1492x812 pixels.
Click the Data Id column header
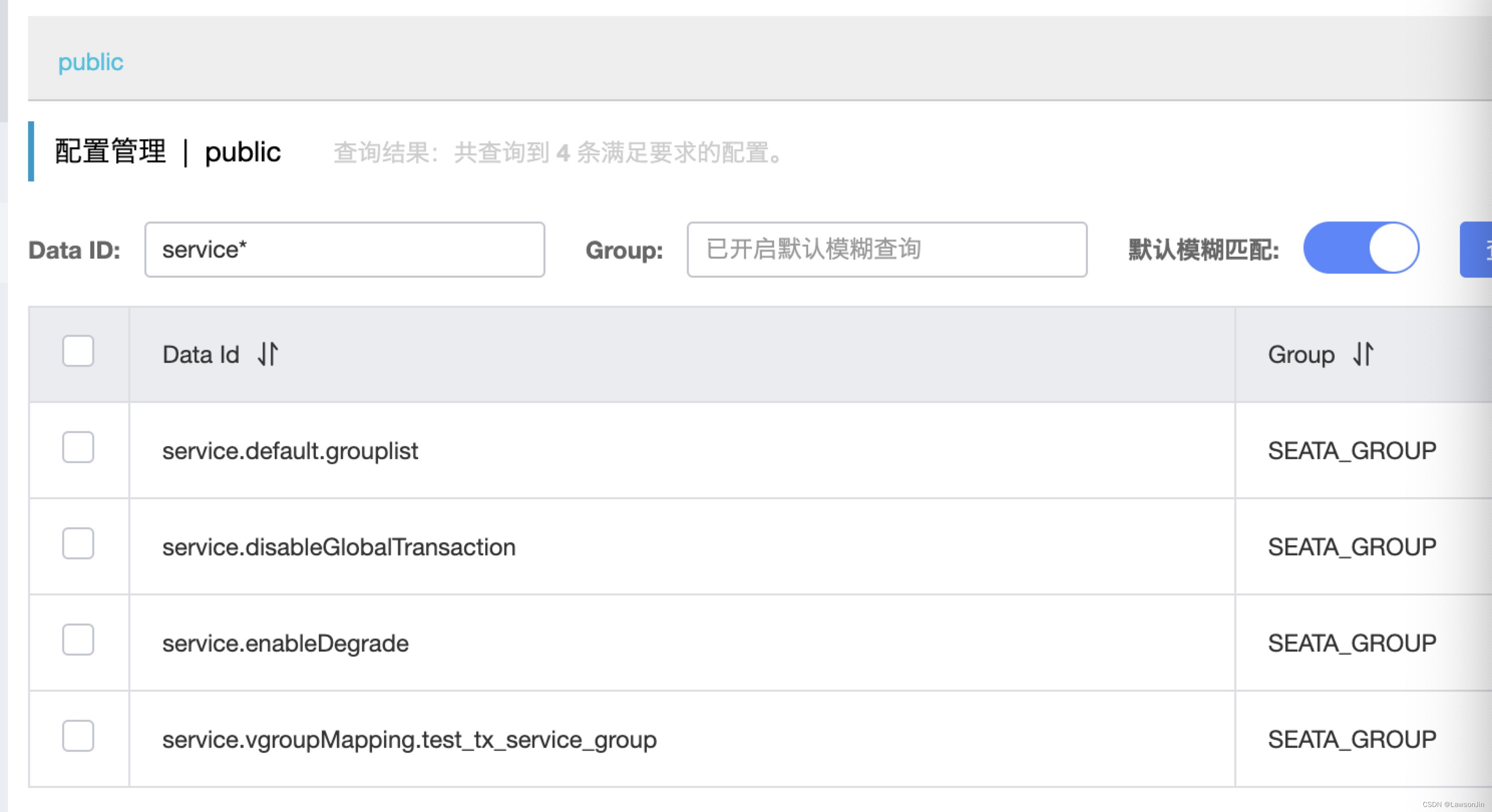coord(201,354)
